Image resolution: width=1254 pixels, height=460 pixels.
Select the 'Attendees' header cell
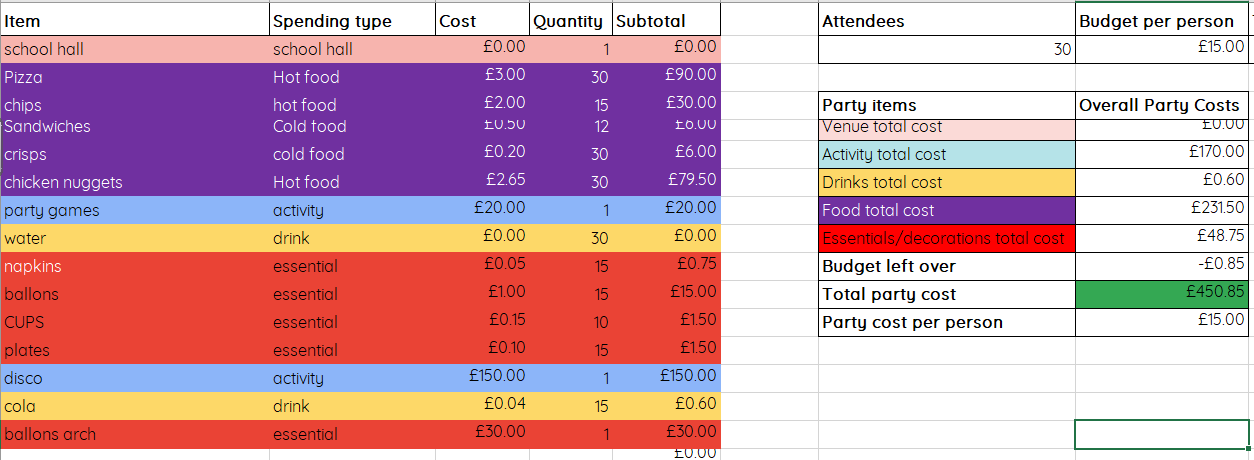pos(946,21)
